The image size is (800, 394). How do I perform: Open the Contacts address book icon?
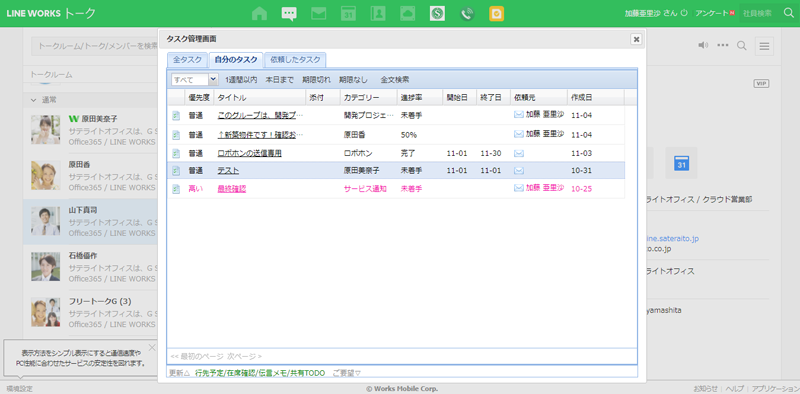pos(378,14)
